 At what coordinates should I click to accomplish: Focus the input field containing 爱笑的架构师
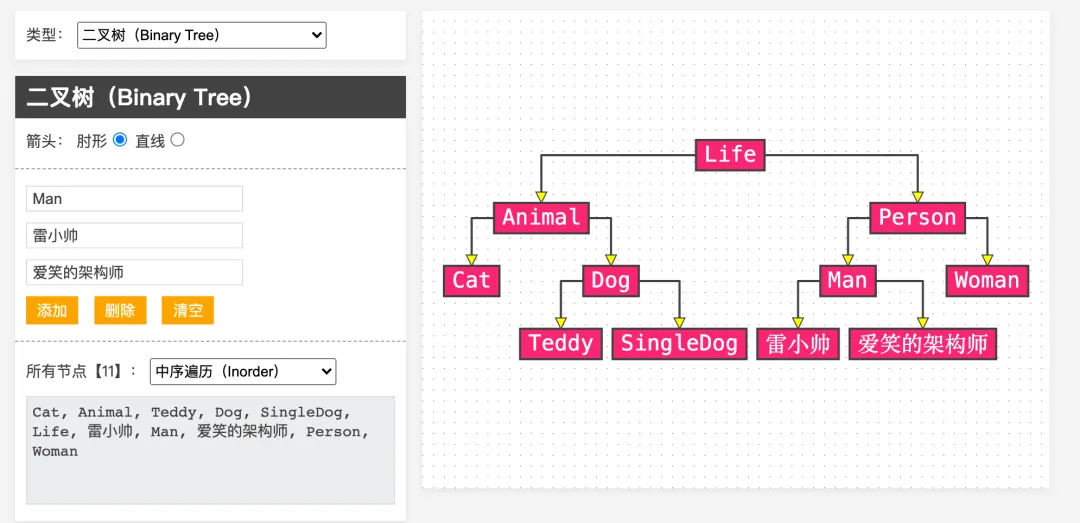click(134, 272)
